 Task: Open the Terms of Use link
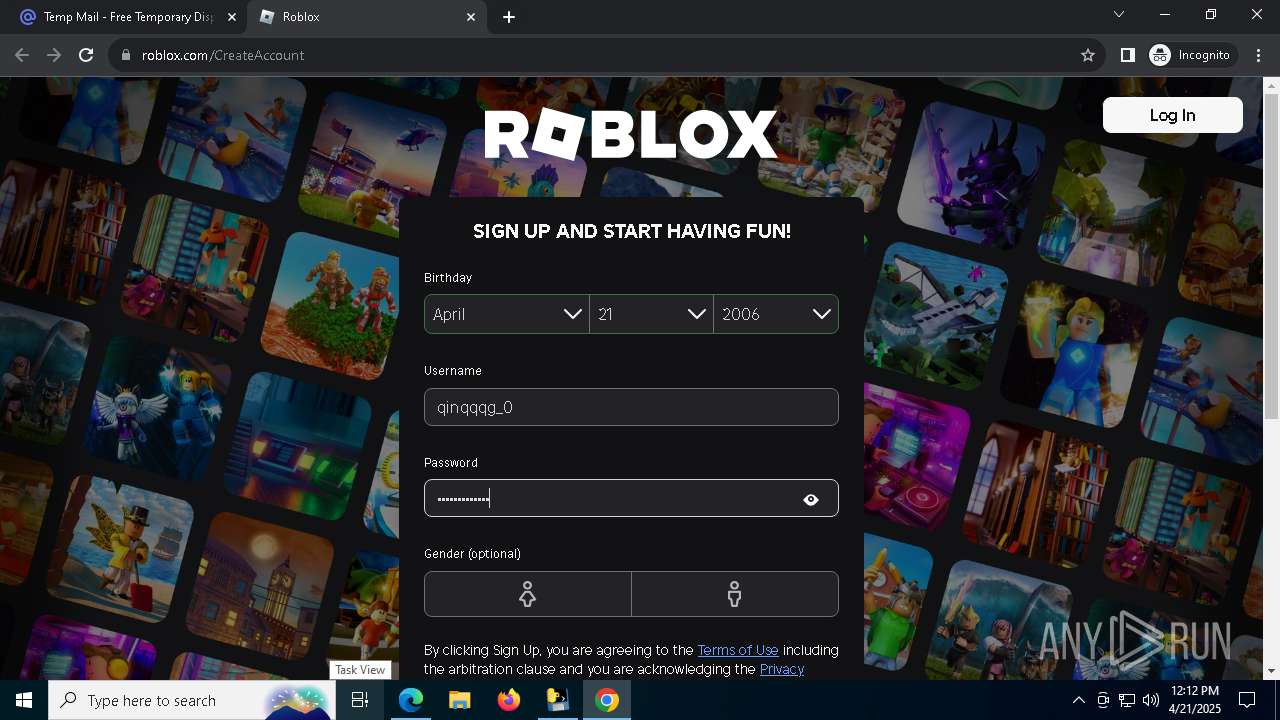point(738,650)
